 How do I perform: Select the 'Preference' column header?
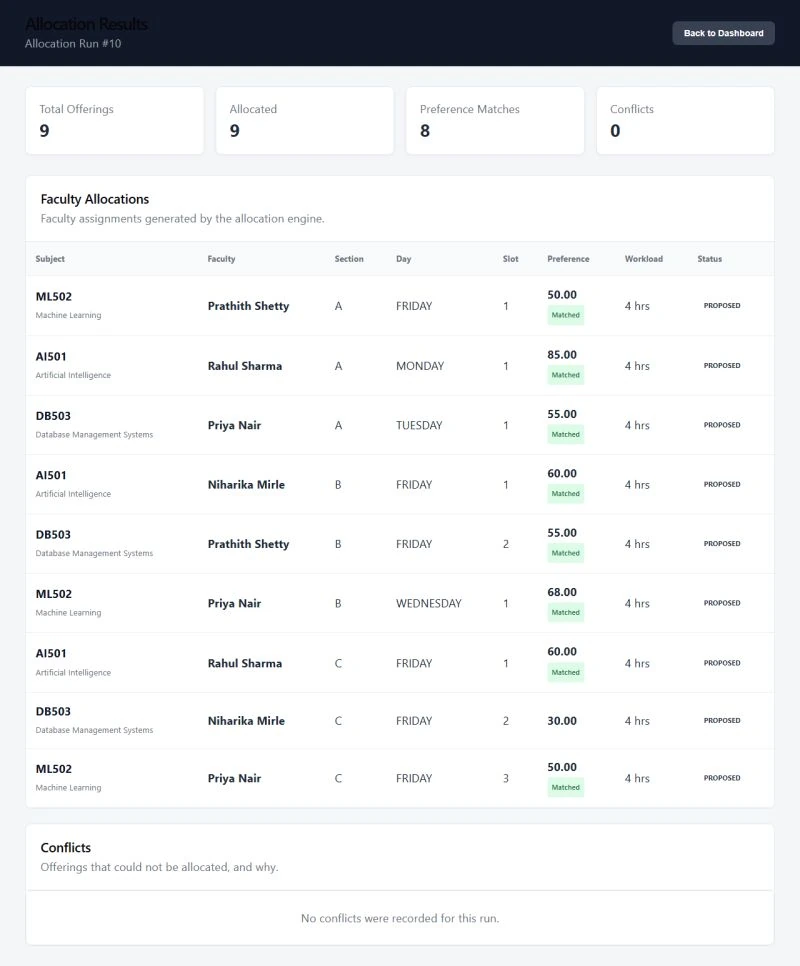point(568,259)
